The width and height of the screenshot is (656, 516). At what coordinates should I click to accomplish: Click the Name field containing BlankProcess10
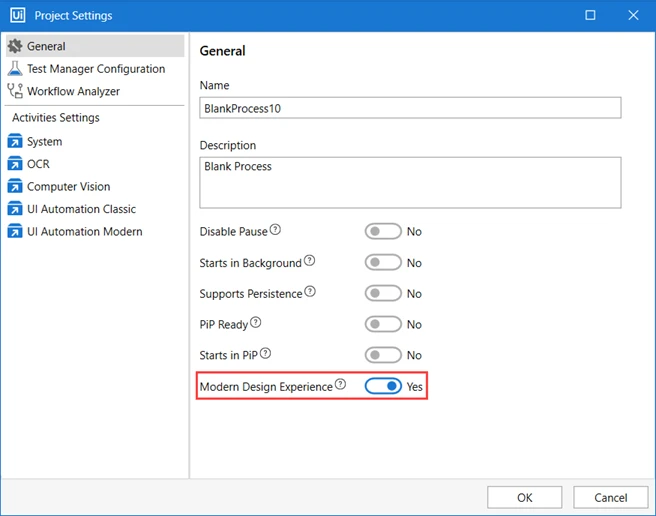[x=410, y=108]
